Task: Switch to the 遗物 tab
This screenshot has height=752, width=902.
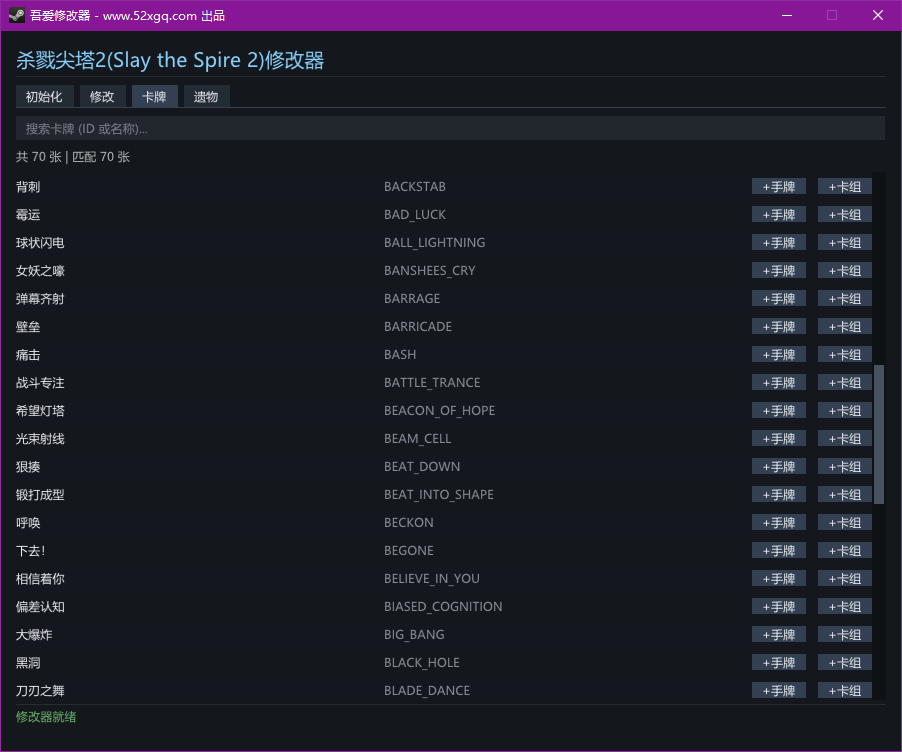Action: pyautogui.click(x=206, y=96)
